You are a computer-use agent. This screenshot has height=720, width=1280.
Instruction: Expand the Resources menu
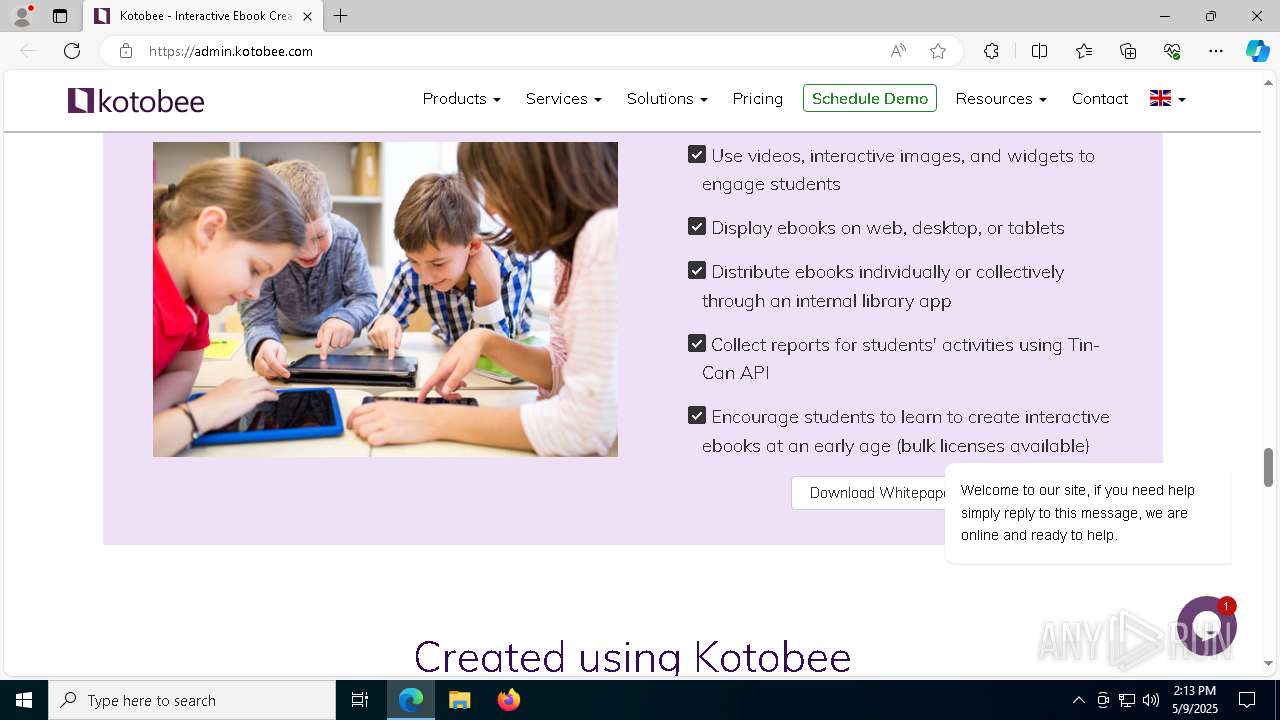point(1001,98)
